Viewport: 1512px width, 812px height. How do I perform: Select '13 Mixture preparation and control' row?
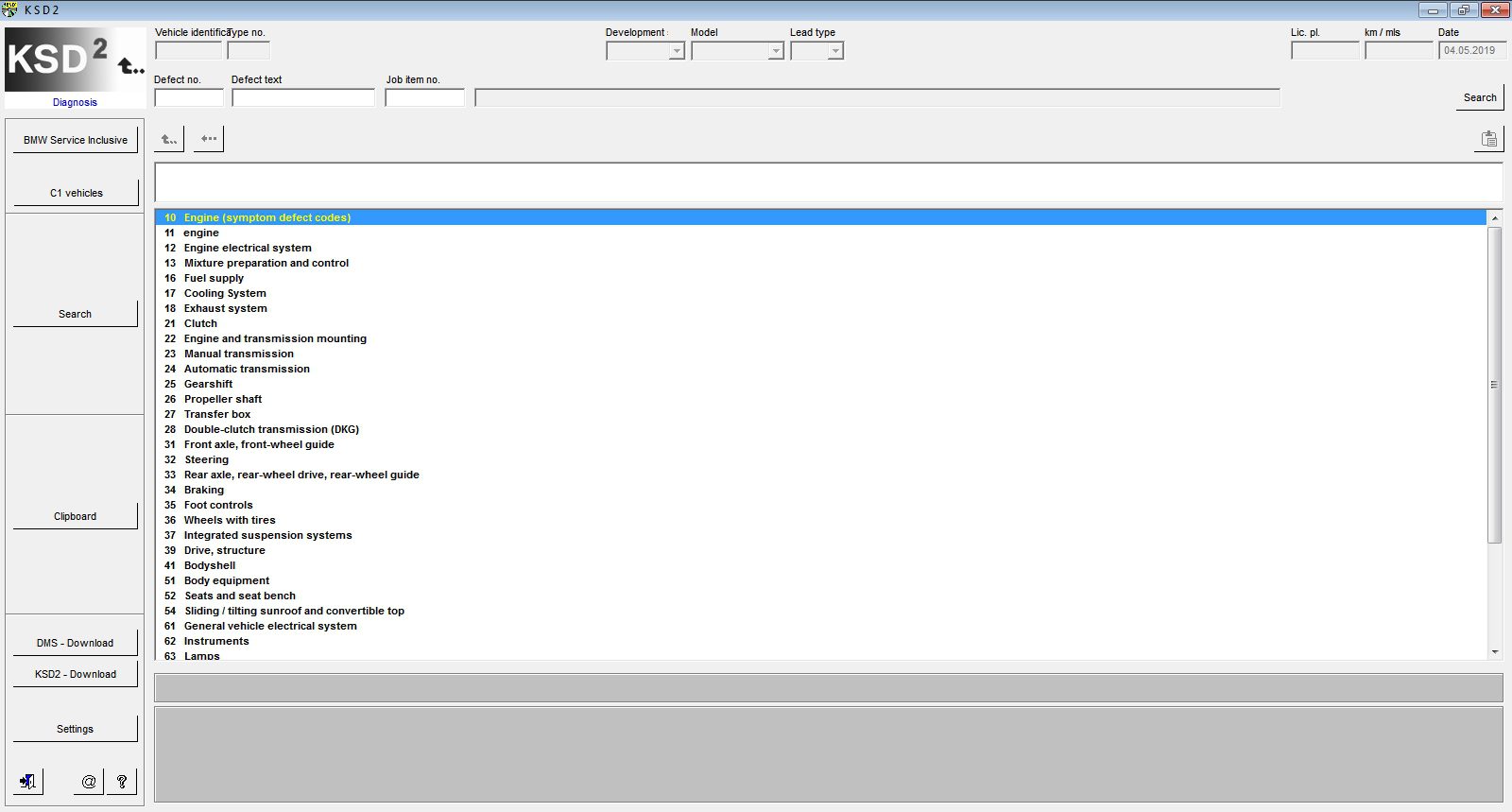[x=820, y=263]
